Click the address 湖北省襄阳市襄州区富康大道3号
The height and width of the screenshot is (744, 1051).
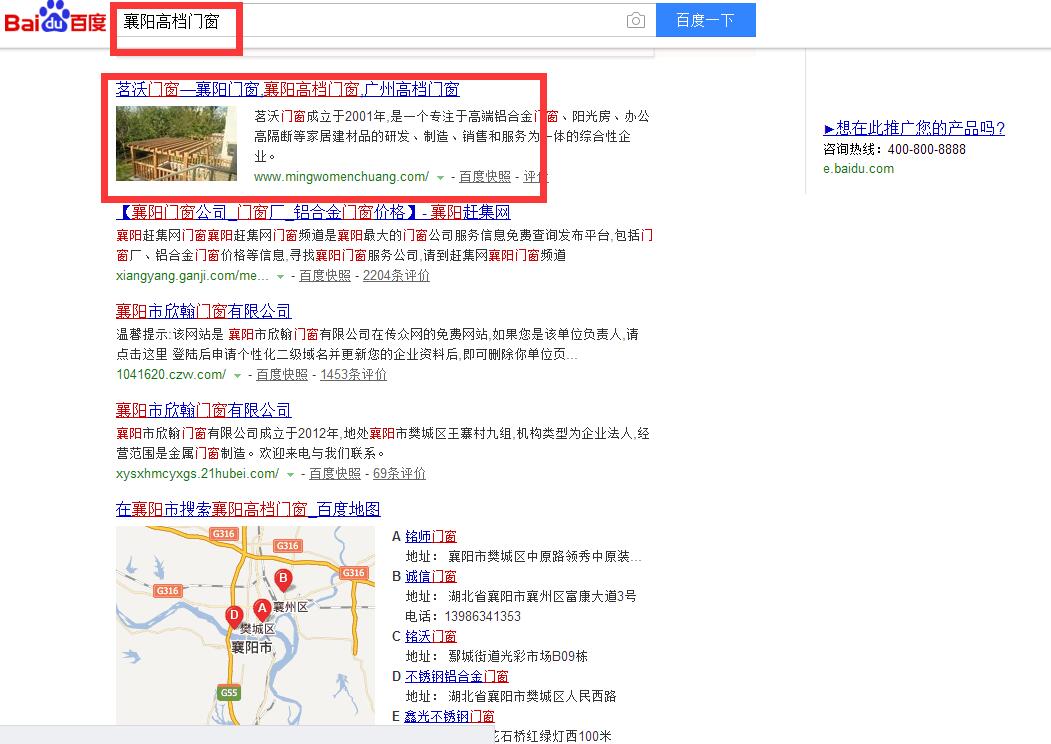(542, 597)
